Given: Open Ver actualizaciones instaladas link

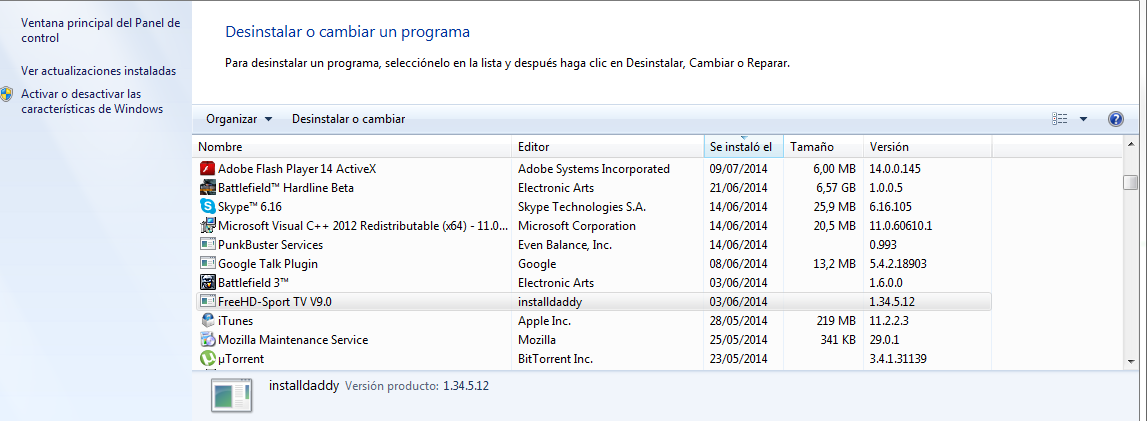Looking at the screenshot, I should tap(99, 72).
